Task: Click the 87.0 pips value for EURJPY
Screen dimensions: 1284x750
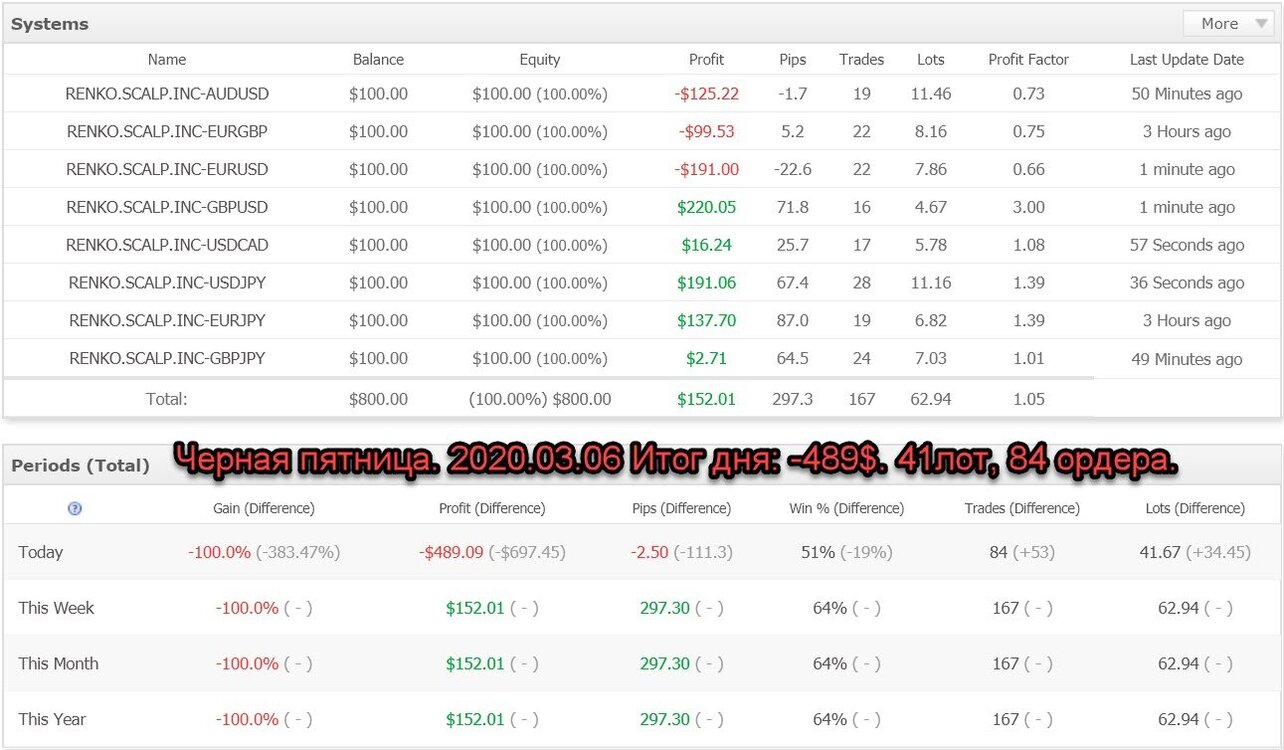Action: (x=793, y=320)
